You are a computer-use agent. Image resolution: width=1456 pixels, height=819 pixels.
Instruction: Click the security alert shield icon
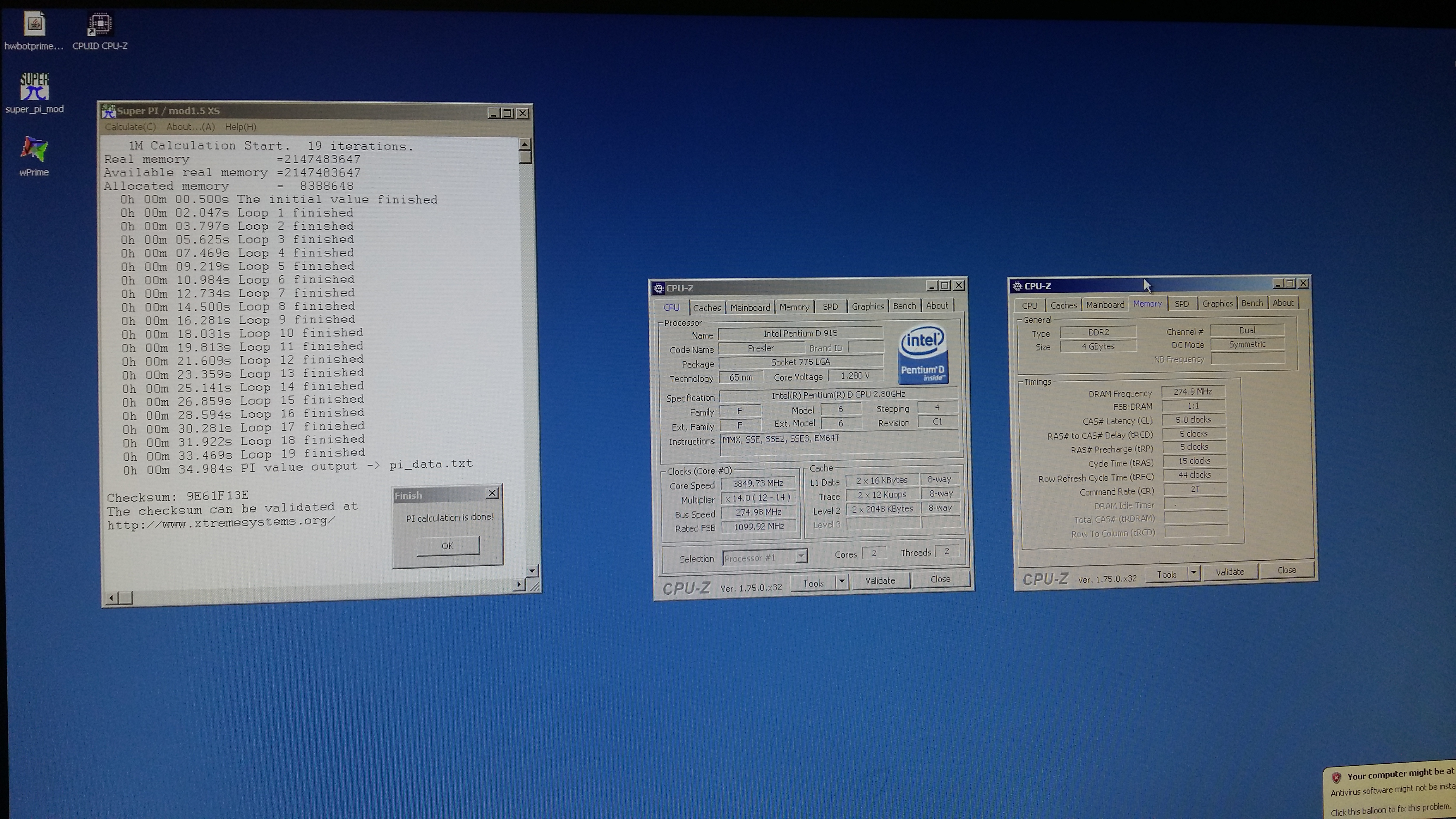1336,778
